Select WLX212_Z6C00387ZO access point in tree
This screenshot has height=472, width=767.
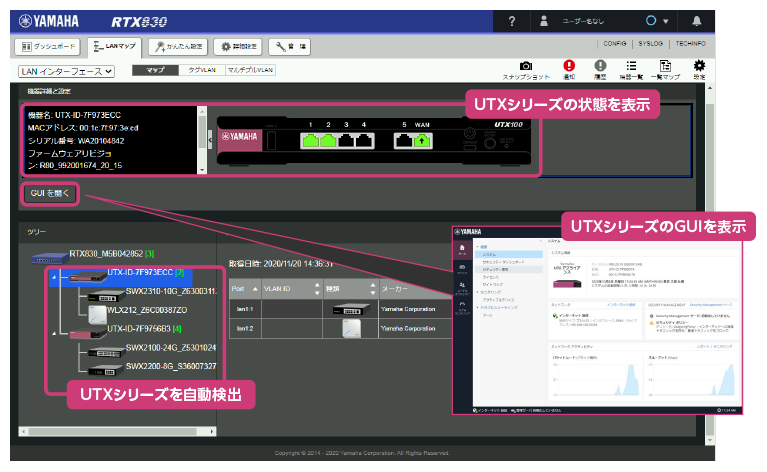[x=147, y=310]
